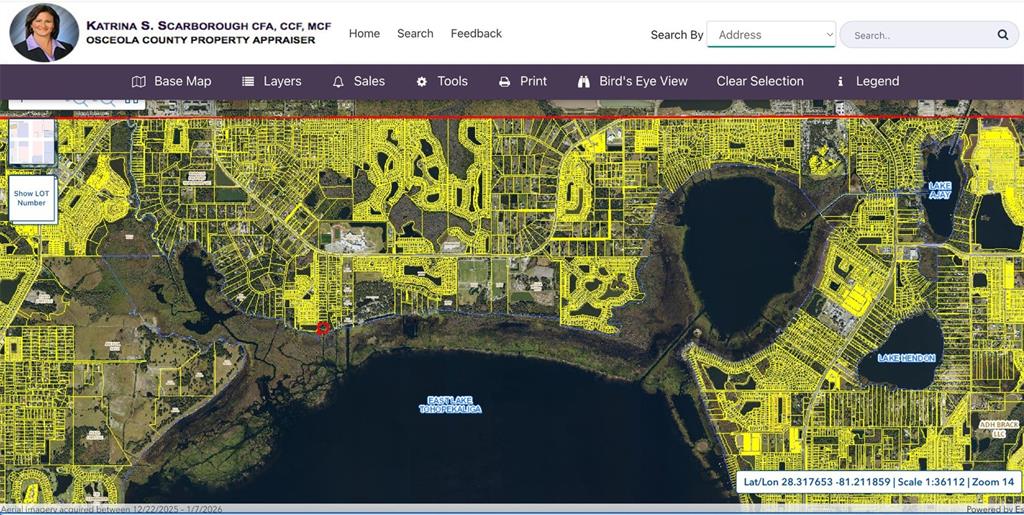Click the Layers list icon

click(248, 82)
